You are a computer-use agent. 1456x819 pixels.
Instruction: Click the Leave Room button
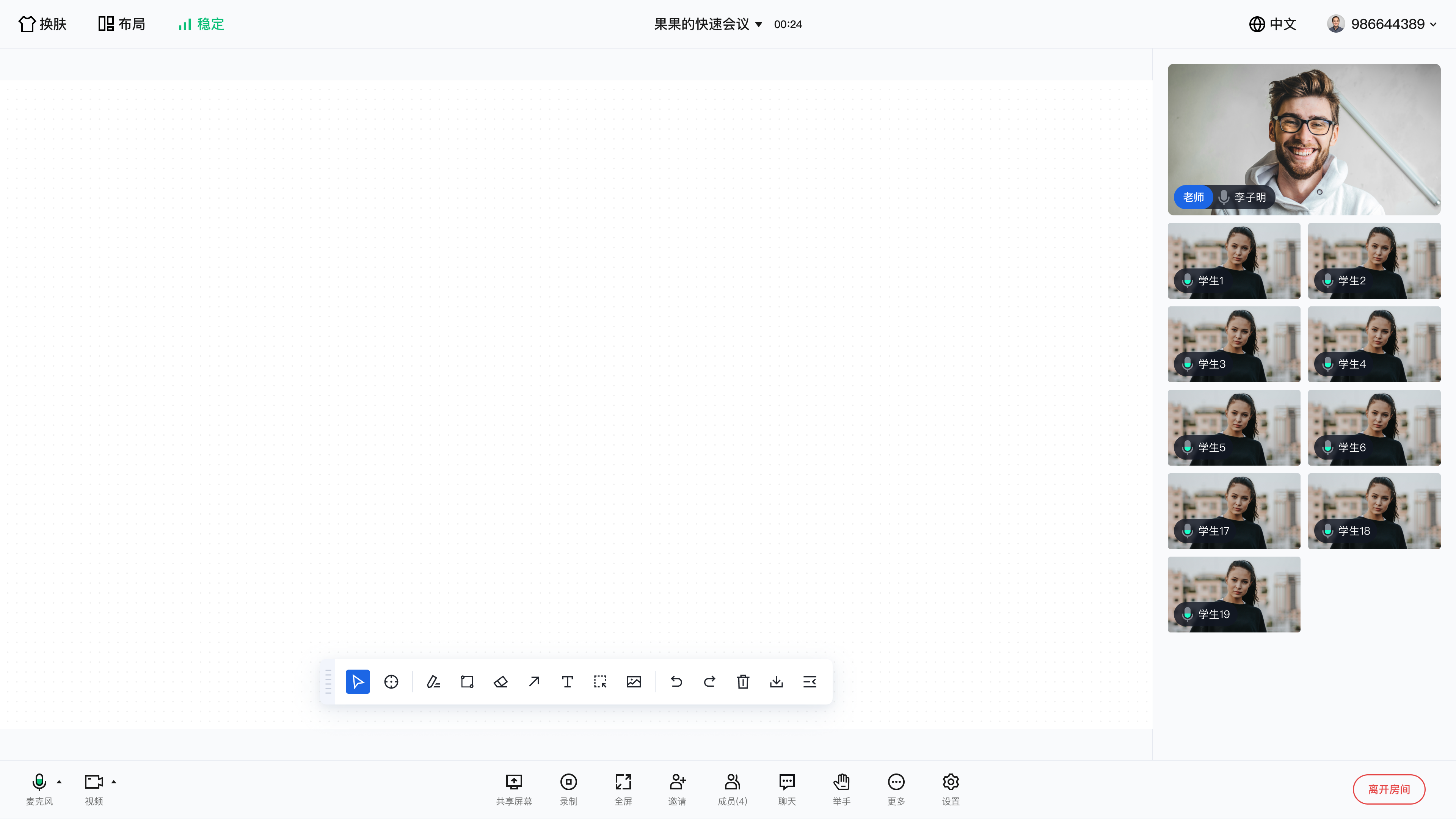1389,789
